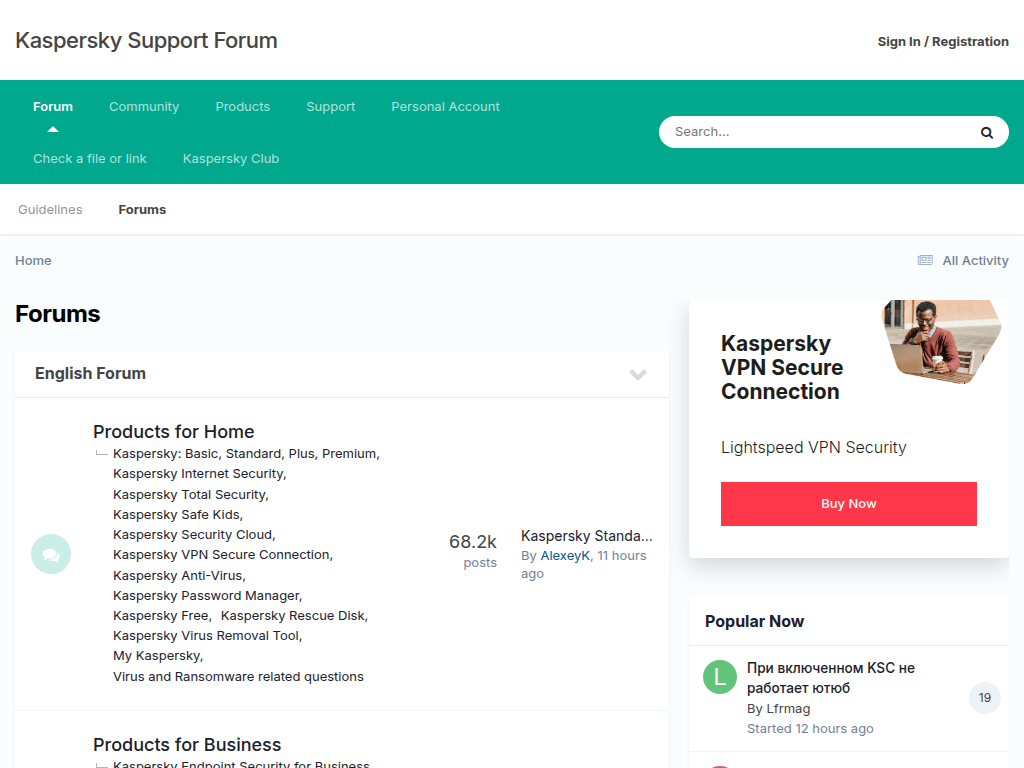Collapse the English Forum section
The image size is (1024, 768).
(x=638, y=374)
